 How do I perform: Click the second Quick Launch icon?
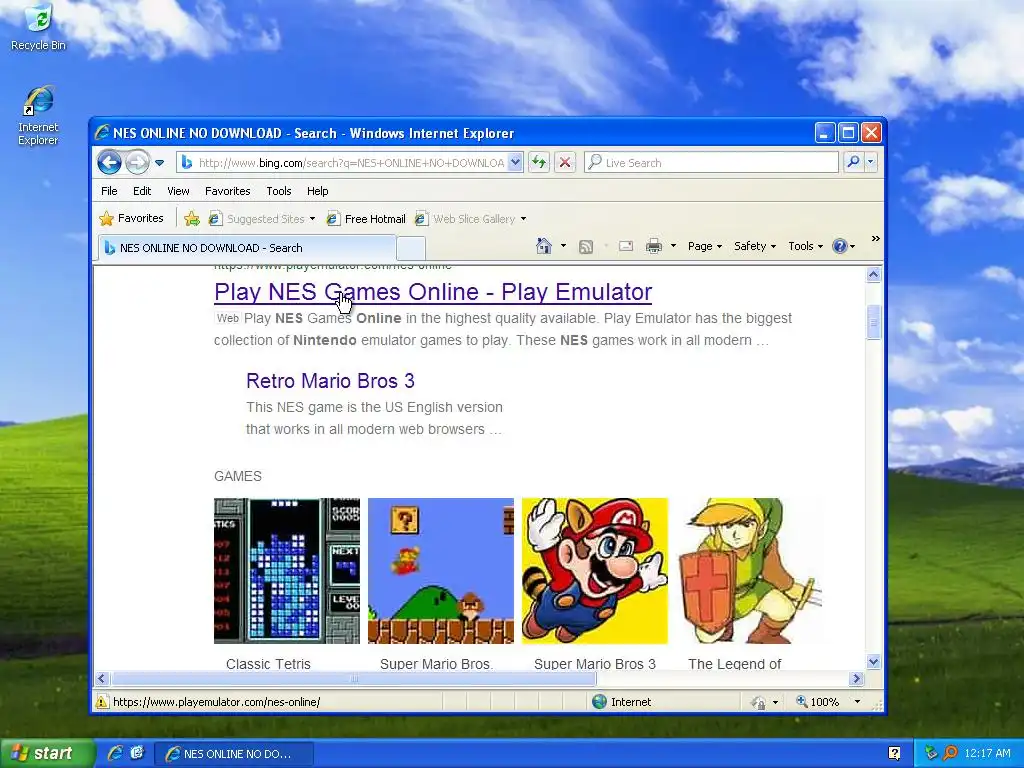click(x=136, y=753)
